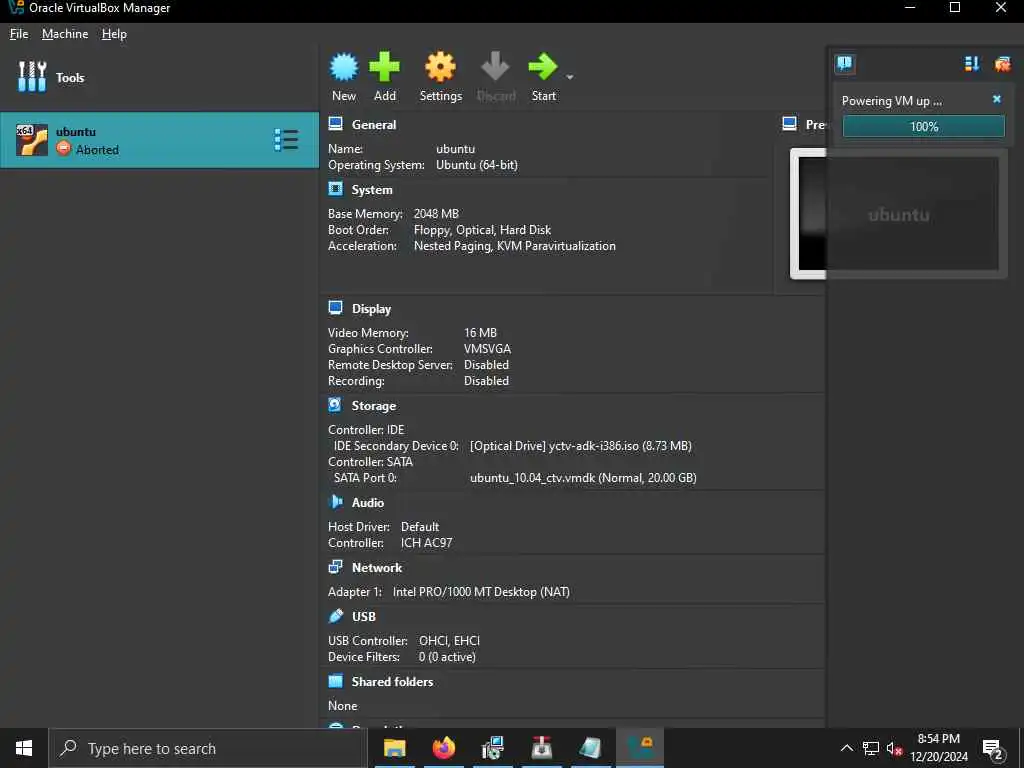Open the Storage section header link

tap(374, 406)
